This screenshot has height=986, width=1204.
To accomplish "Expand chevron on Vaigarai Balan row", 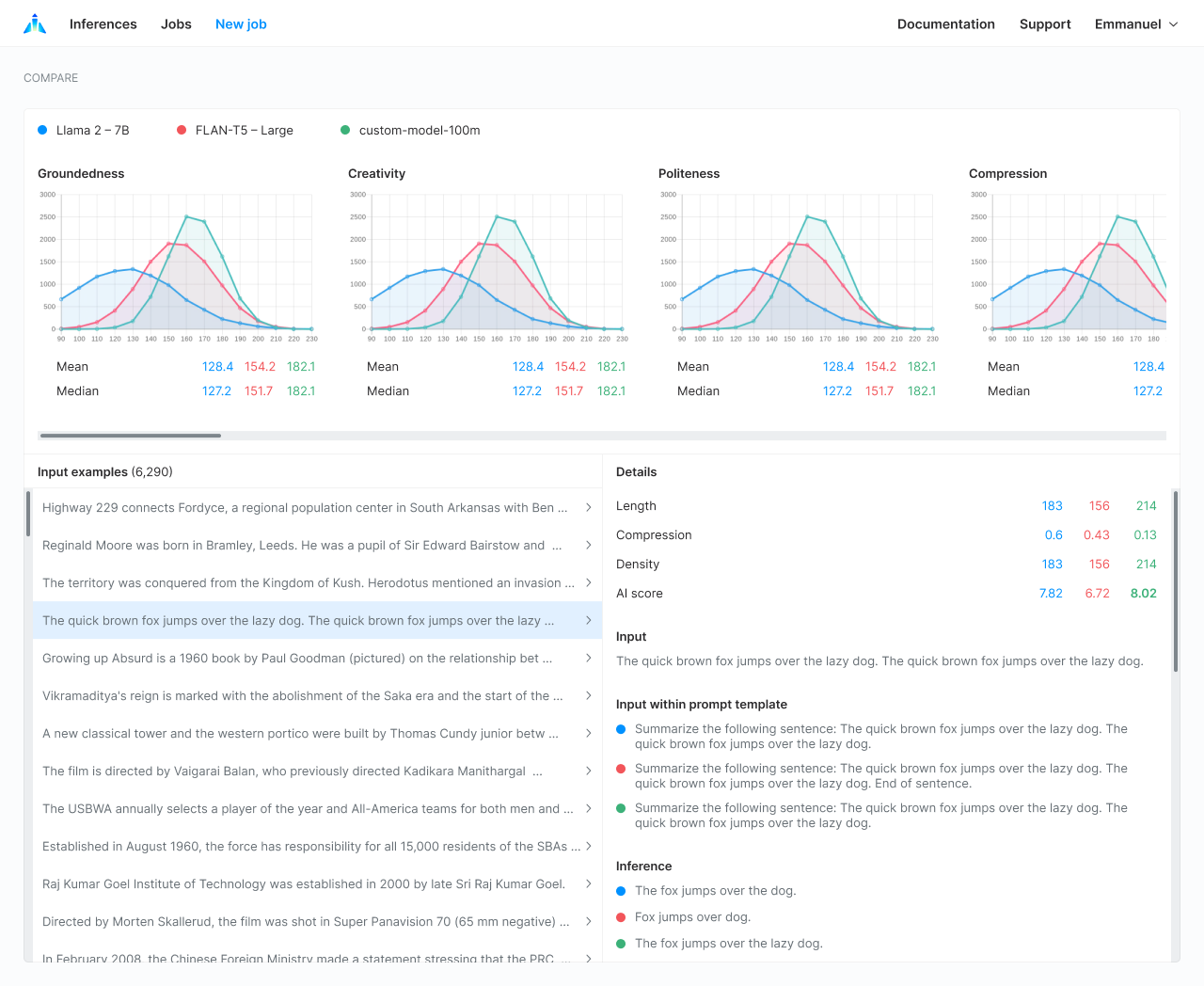I will (x=589, y=771).
